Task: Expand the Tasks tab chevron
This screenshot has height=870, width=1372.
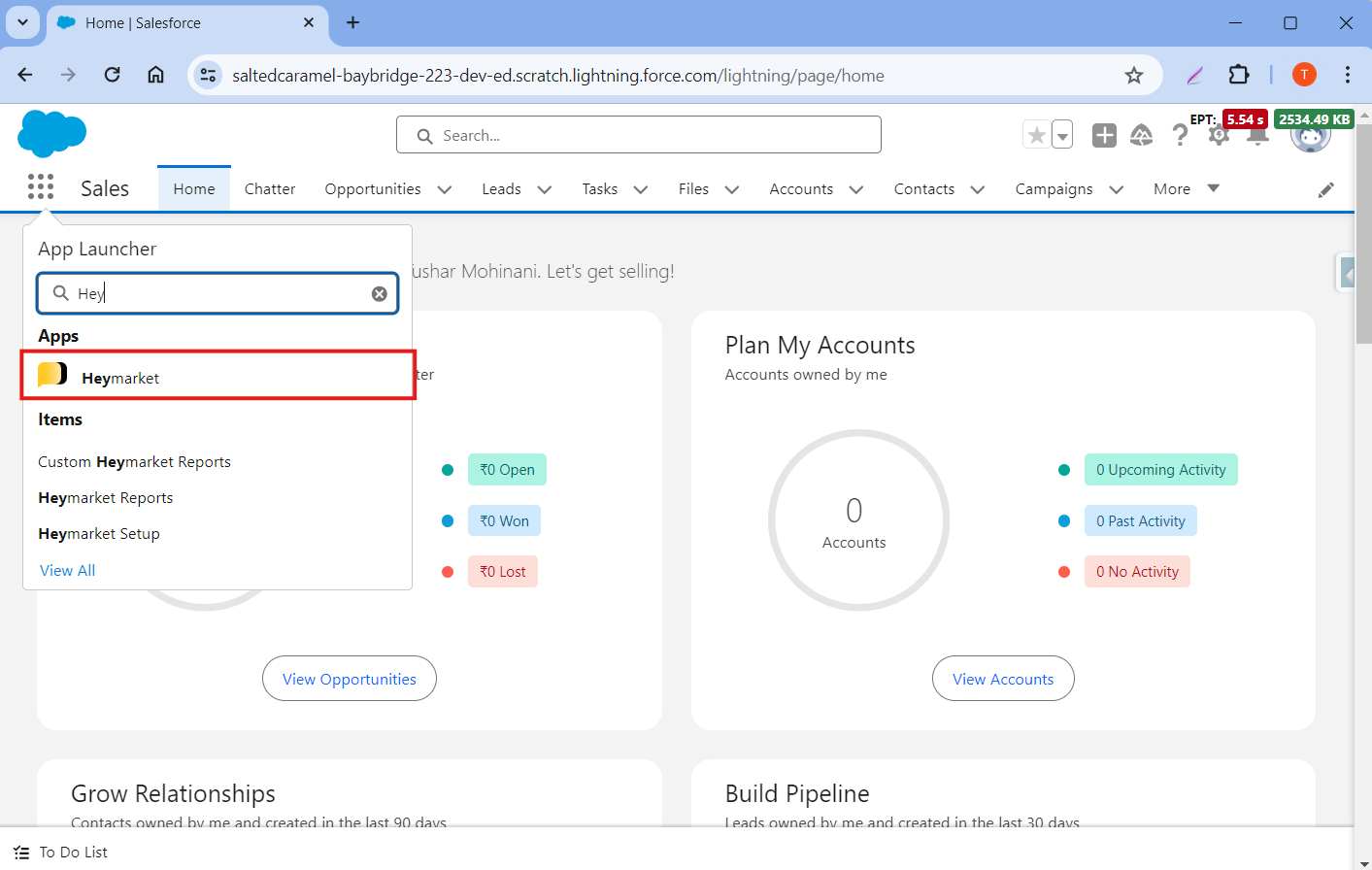Action: click(641, 189)
